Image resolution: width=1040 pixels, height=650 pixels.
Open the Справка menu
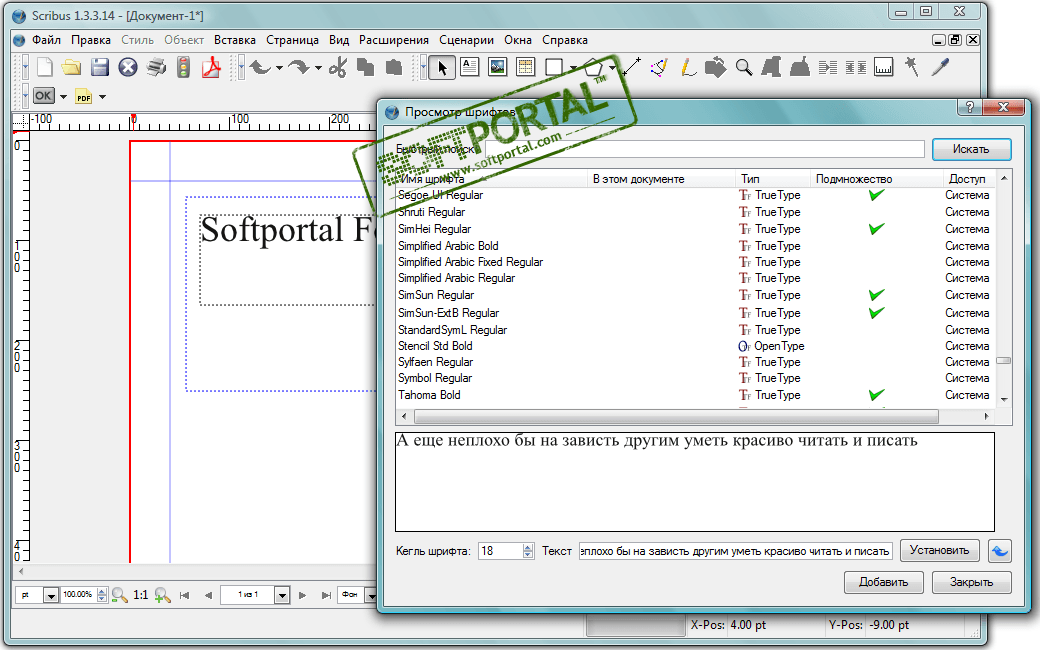click(565, 40)
